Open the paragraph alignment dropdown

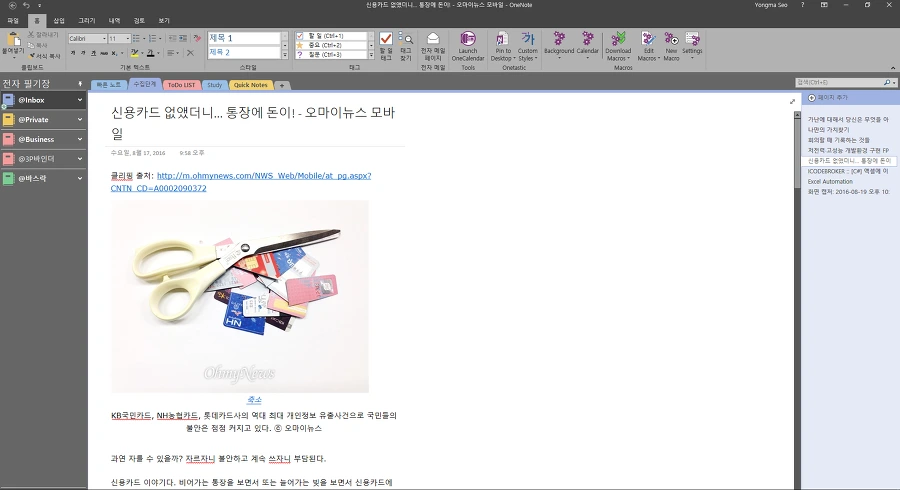tap(172, 53)
